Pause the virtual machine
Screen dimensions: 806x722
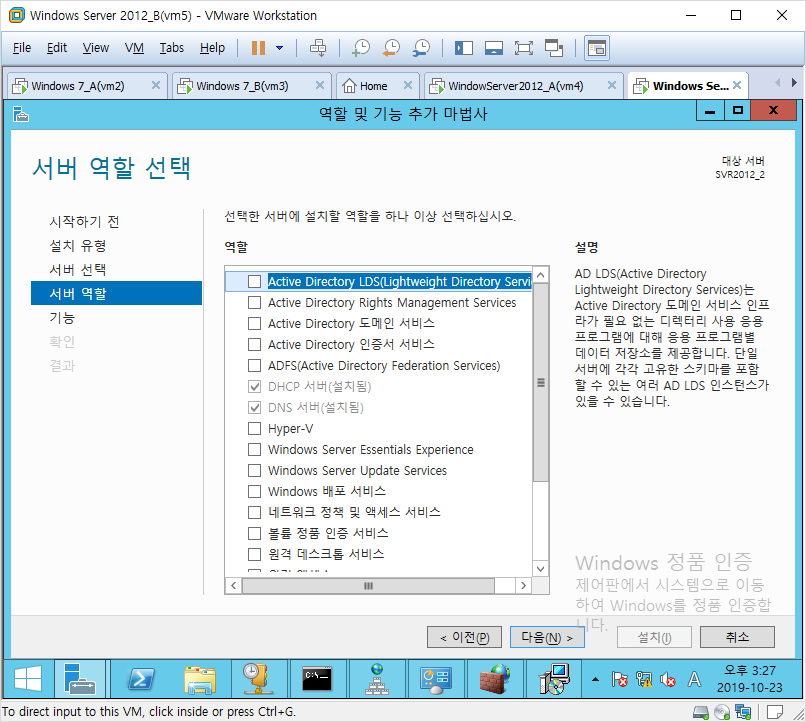coord(258,48)
